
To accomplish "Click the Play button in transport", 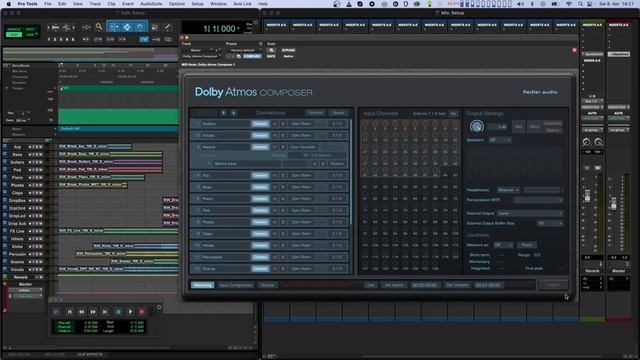I will click(x=130, y=311).
